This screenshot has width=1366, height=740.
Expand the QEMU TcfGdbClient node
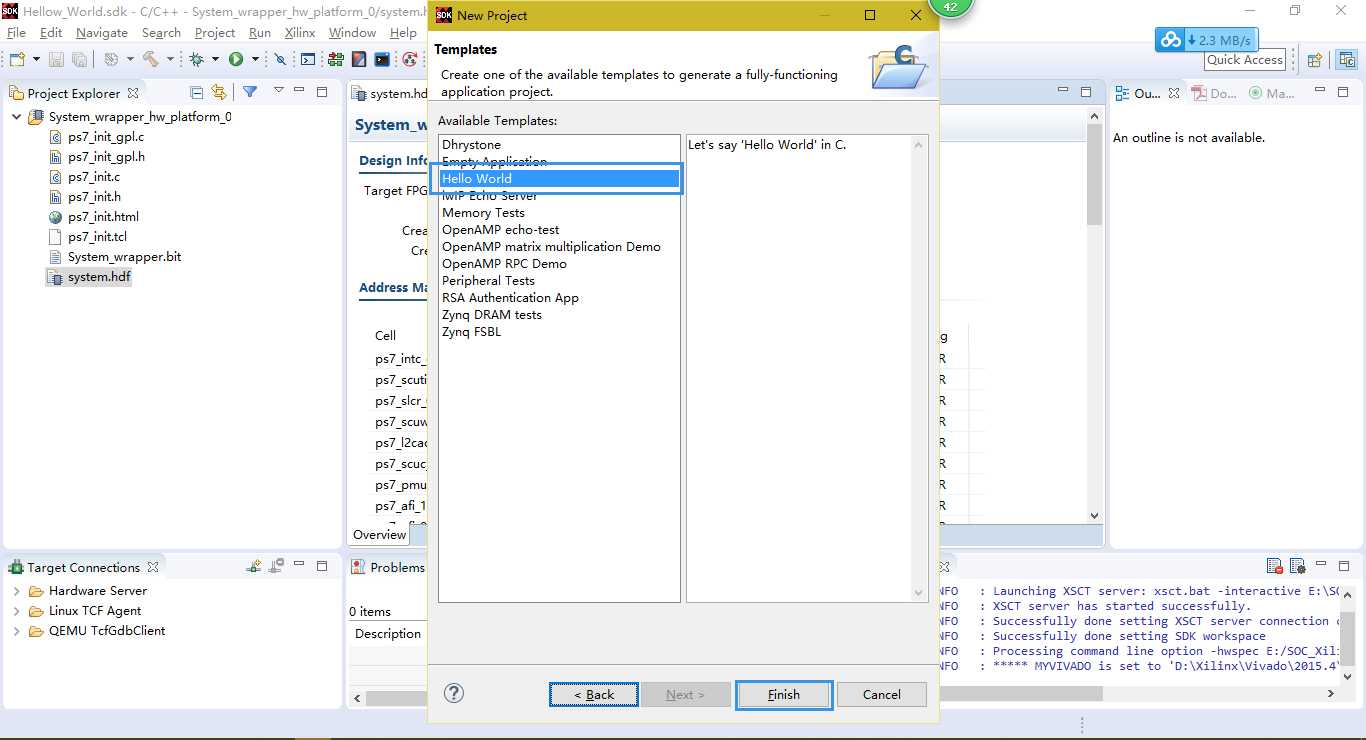click(16, 631)
